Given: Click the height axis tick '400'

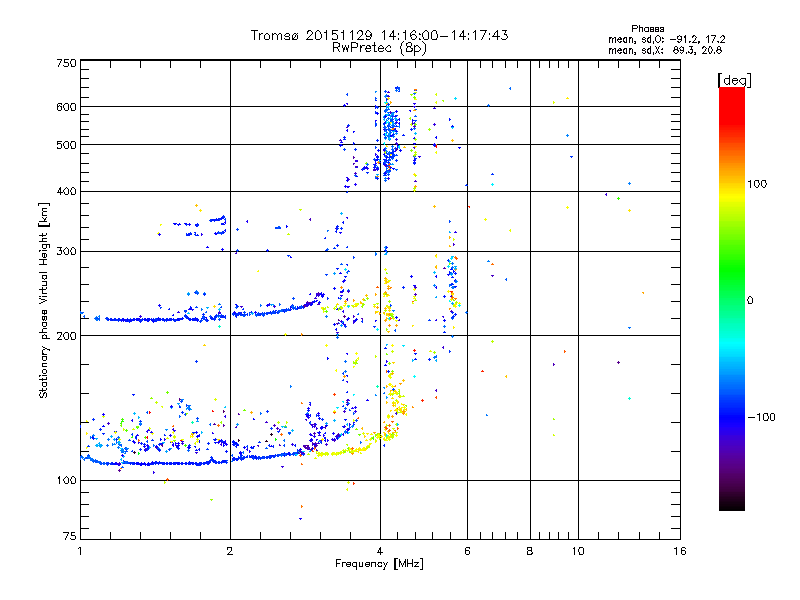Looking at the screenshot, I should point(66,191).
